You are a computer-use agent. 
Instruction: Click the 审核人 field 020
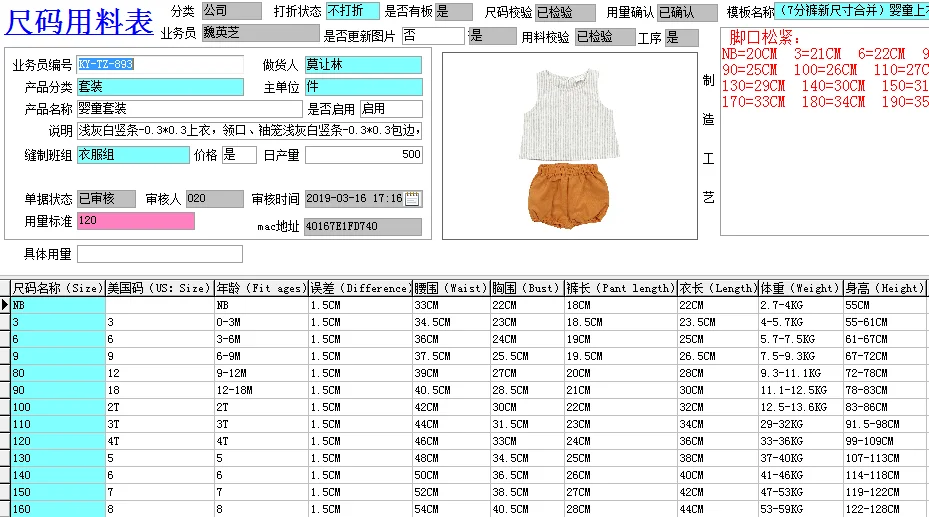214,199
